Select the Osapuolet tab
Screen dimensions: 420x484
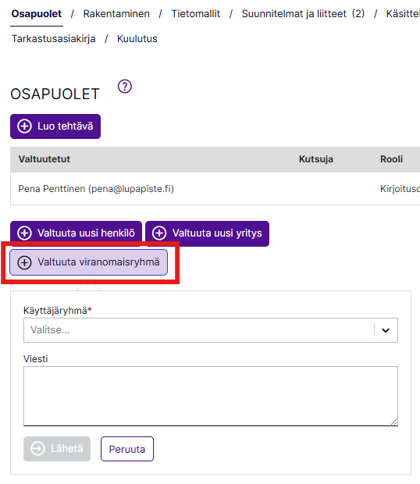36,14
